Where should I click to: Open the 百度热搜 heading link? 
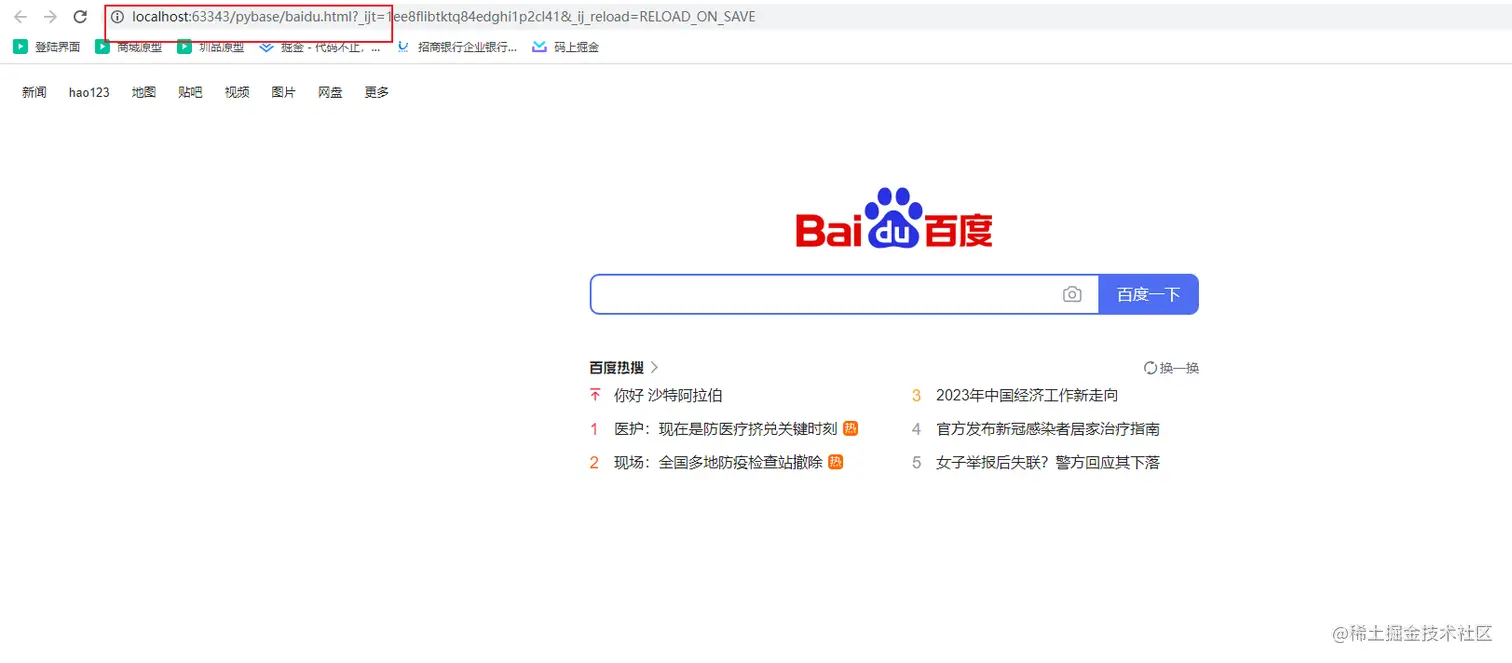click(x=617, y=367)
